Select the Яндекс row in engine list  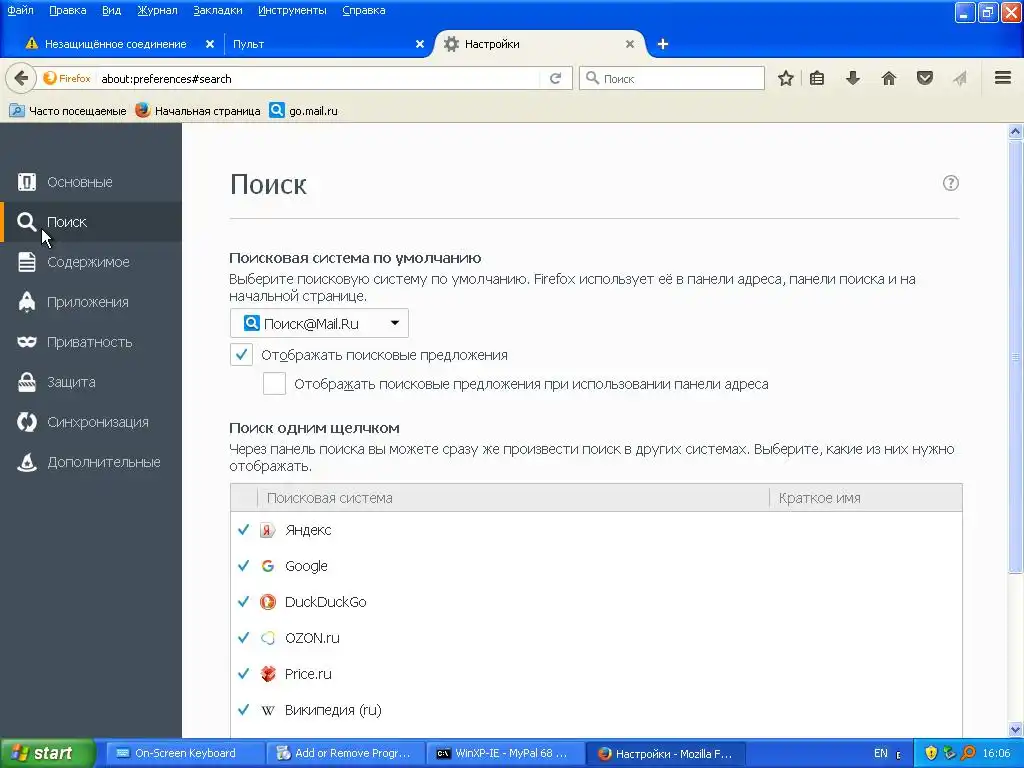click(596, 530)
